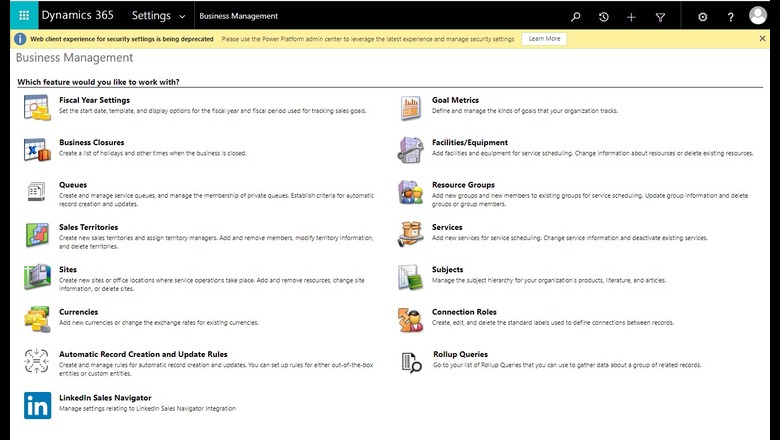Click the Facilities/Equipment wrench icon

point(410,150)
